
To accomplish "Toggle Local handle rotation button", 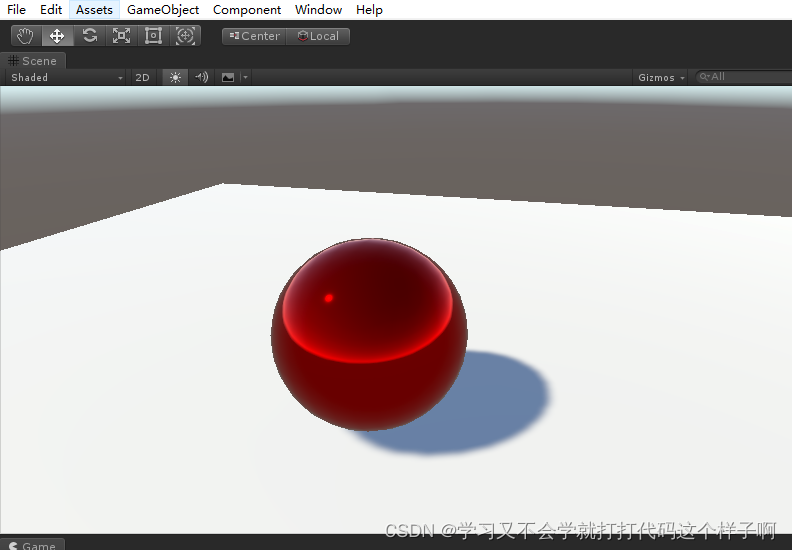I will [x=318, y=36].
